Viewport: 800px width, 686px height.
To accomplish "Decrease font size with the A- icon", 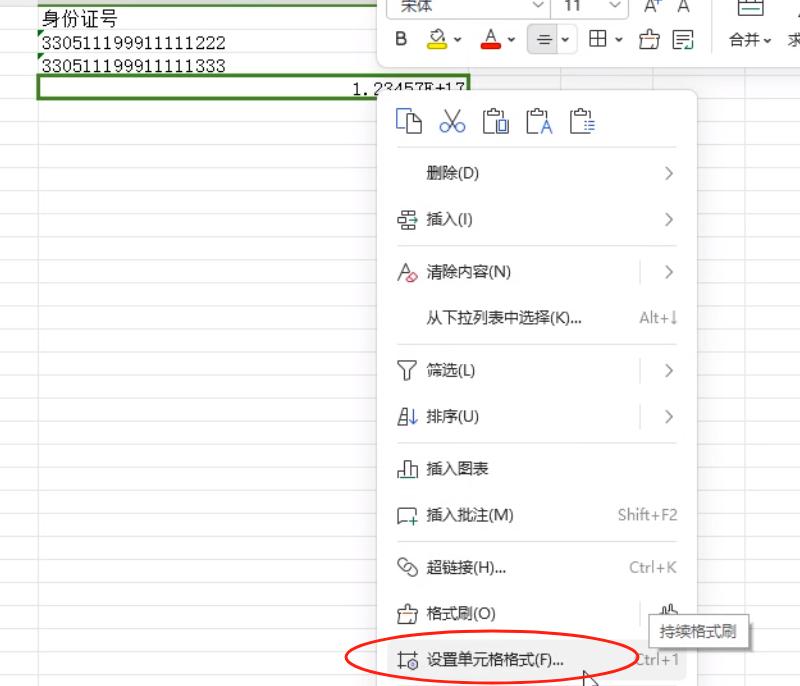I will [x=683, y=6].
